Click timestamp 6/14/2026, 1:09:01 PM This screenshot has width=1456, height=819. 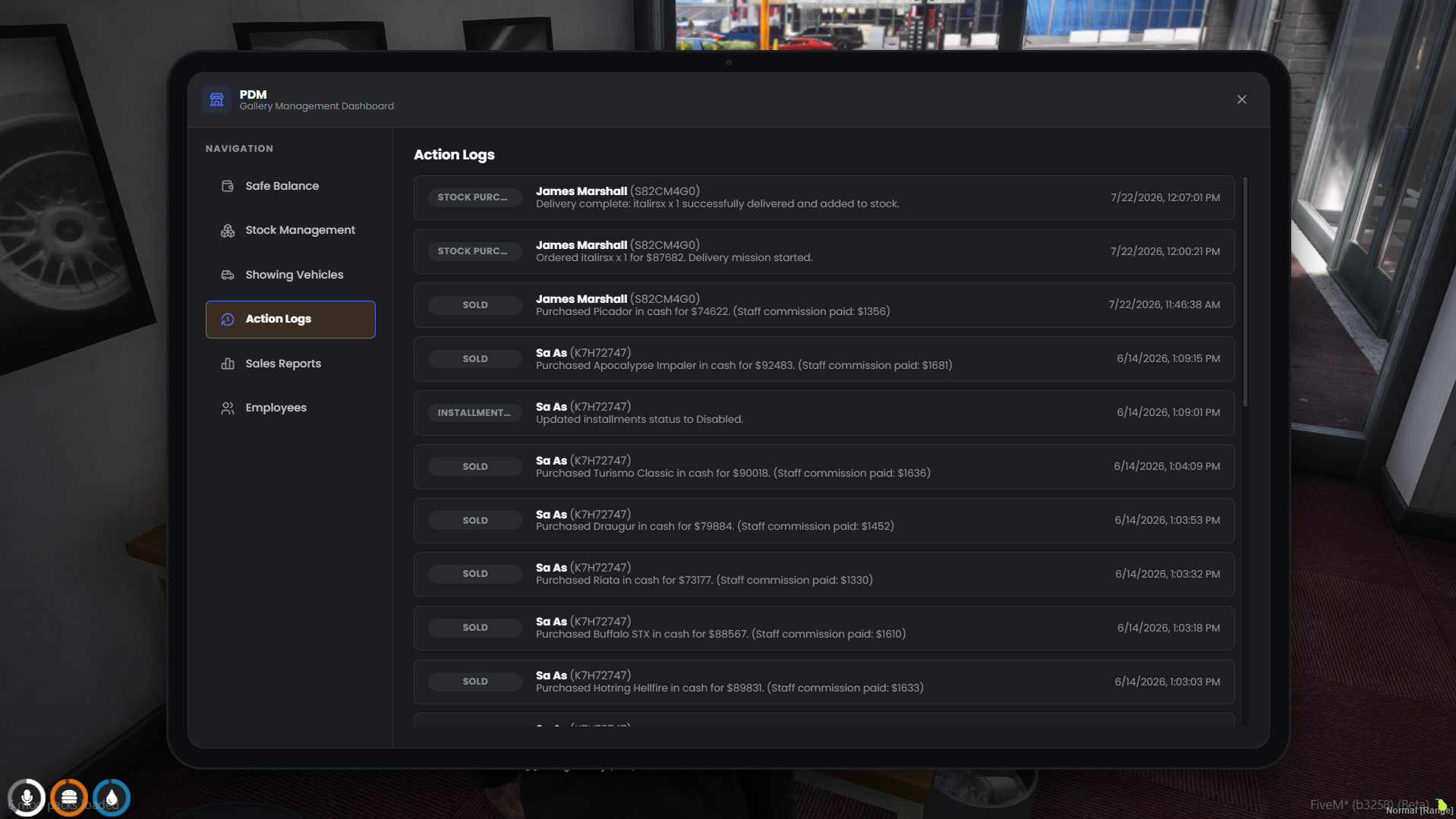tap(1168, 413)
